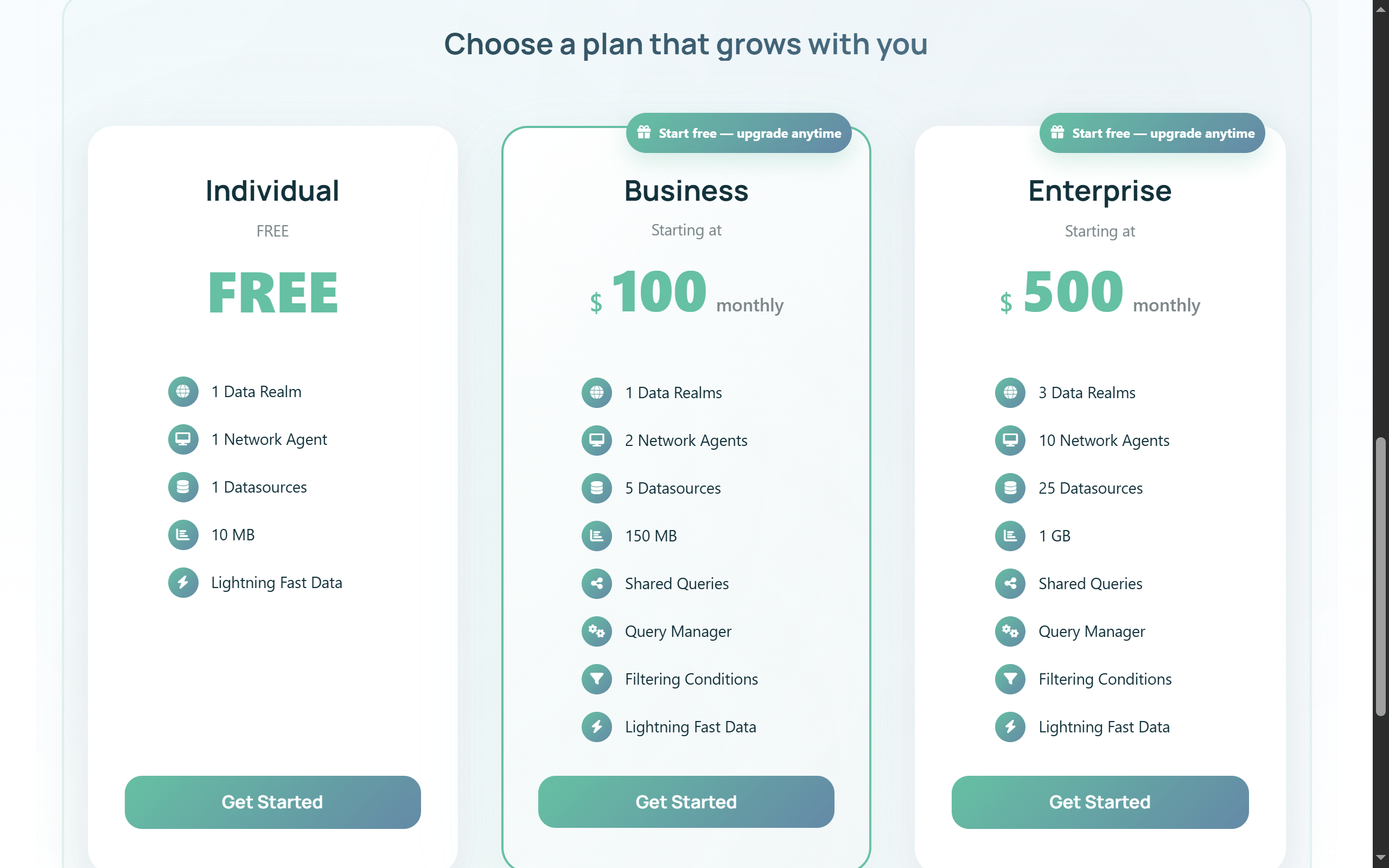Click the gift icon on the Business plan badge
Viewport: 1389px width, 868px height.
click(644, 132)
